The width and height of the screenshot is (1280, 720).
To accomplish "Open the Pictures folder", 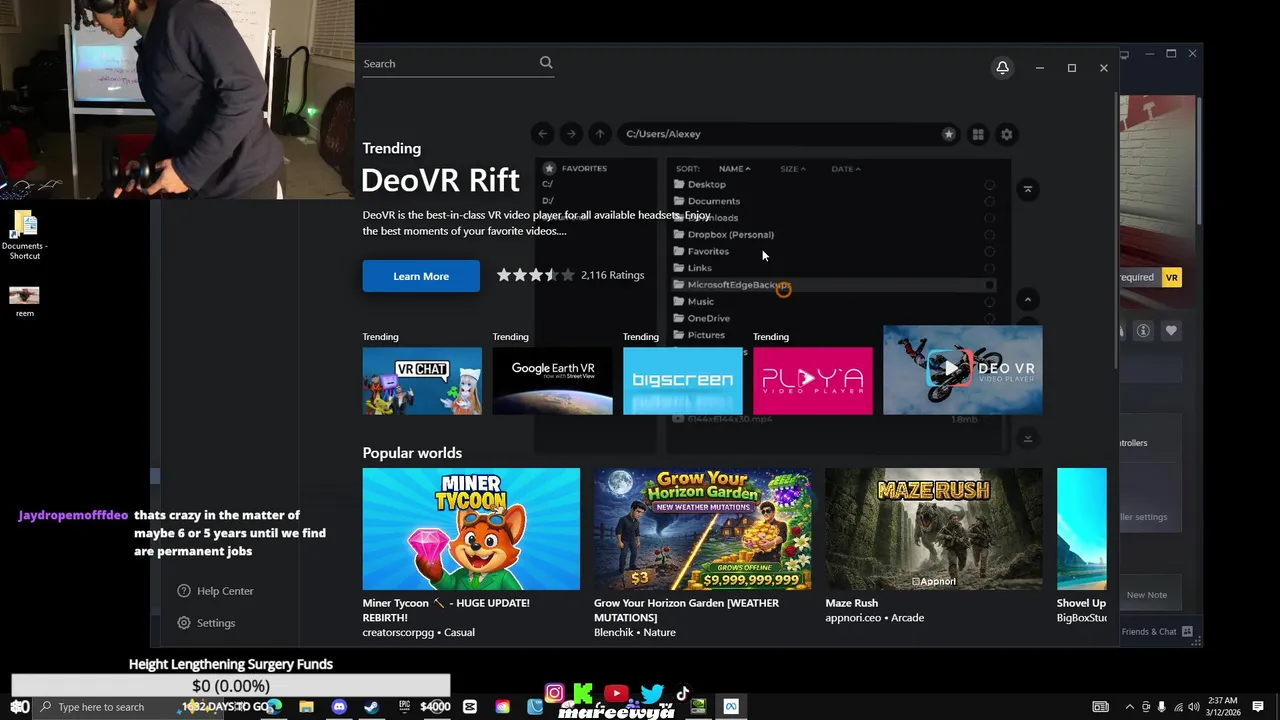I will point(700,335).
